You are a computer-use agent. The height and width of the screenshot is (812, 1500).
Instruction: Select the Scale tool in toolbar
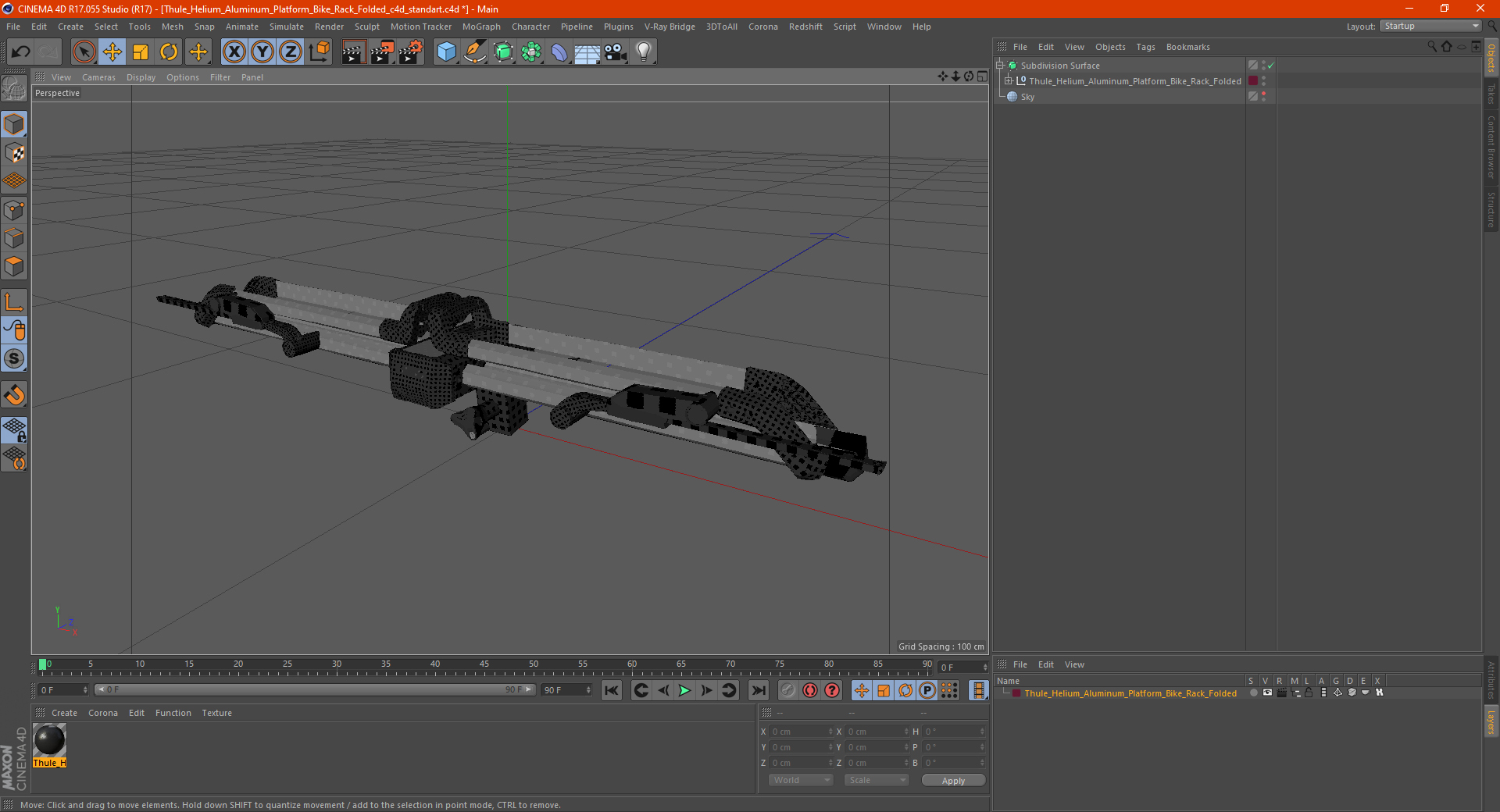141,52
